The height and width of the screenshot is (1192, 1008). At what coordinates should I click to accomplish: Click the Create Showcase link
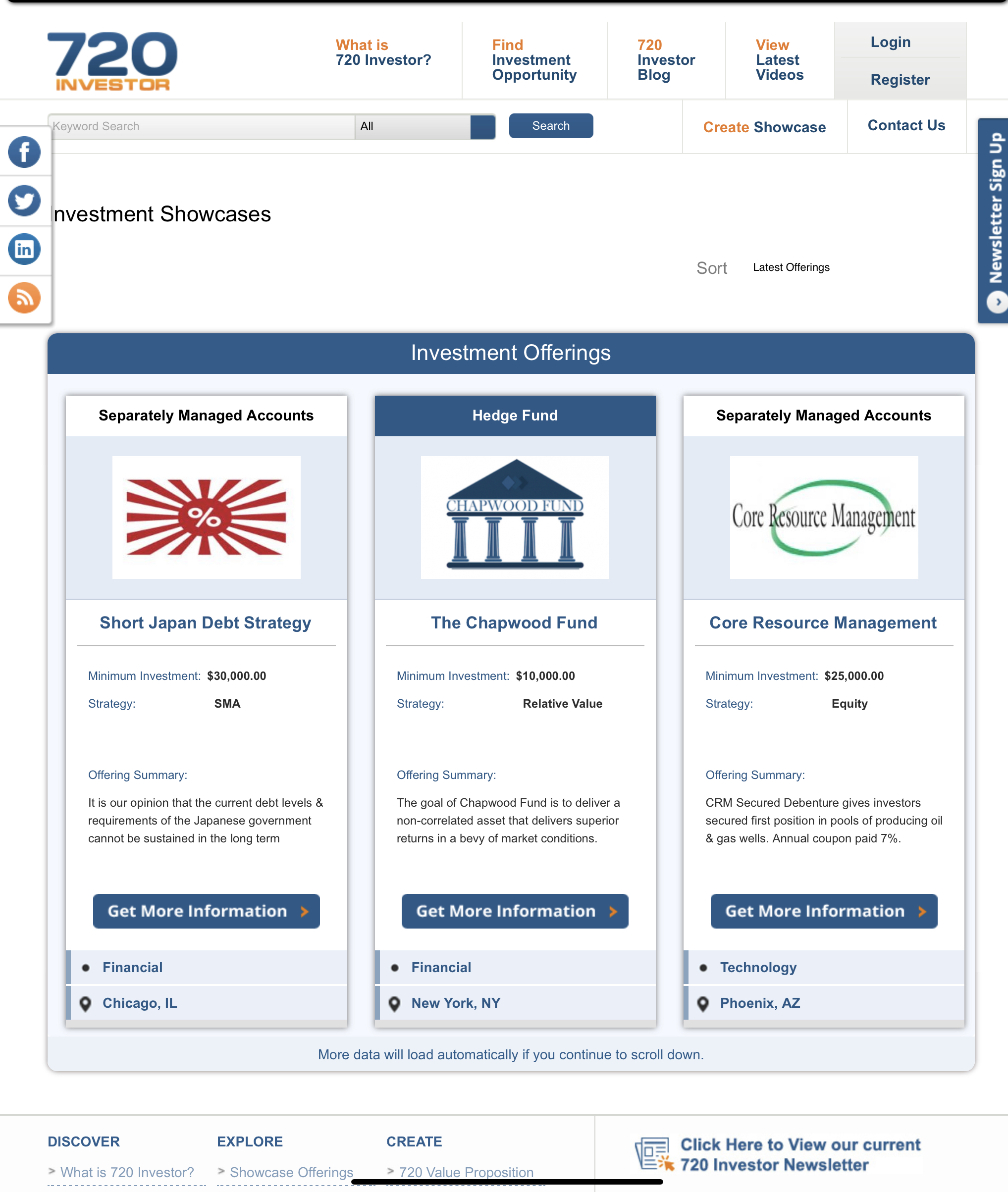tap(764, 127)
